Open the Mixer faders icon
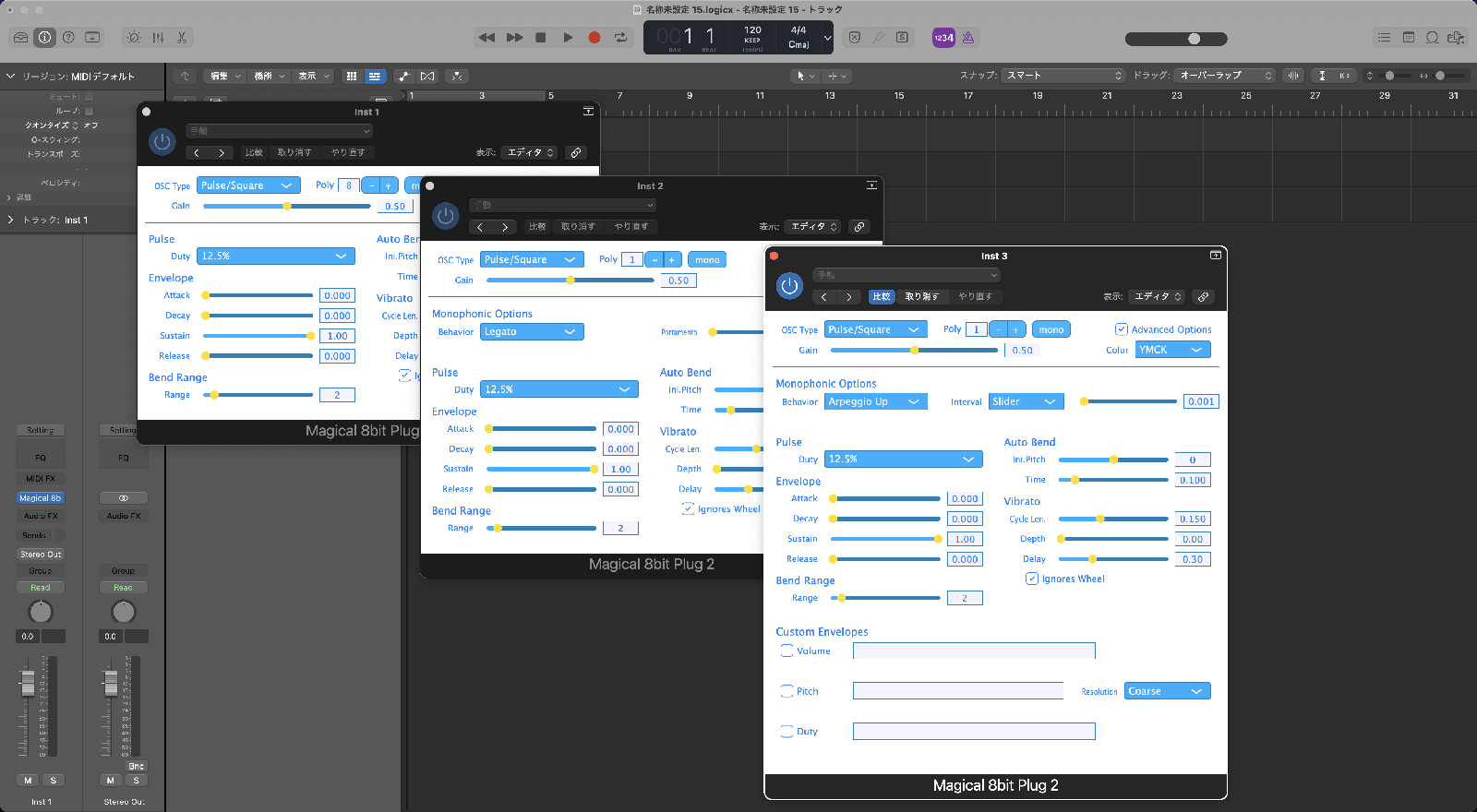This screenshot has width=1477, height=812. tap(158, 38)
